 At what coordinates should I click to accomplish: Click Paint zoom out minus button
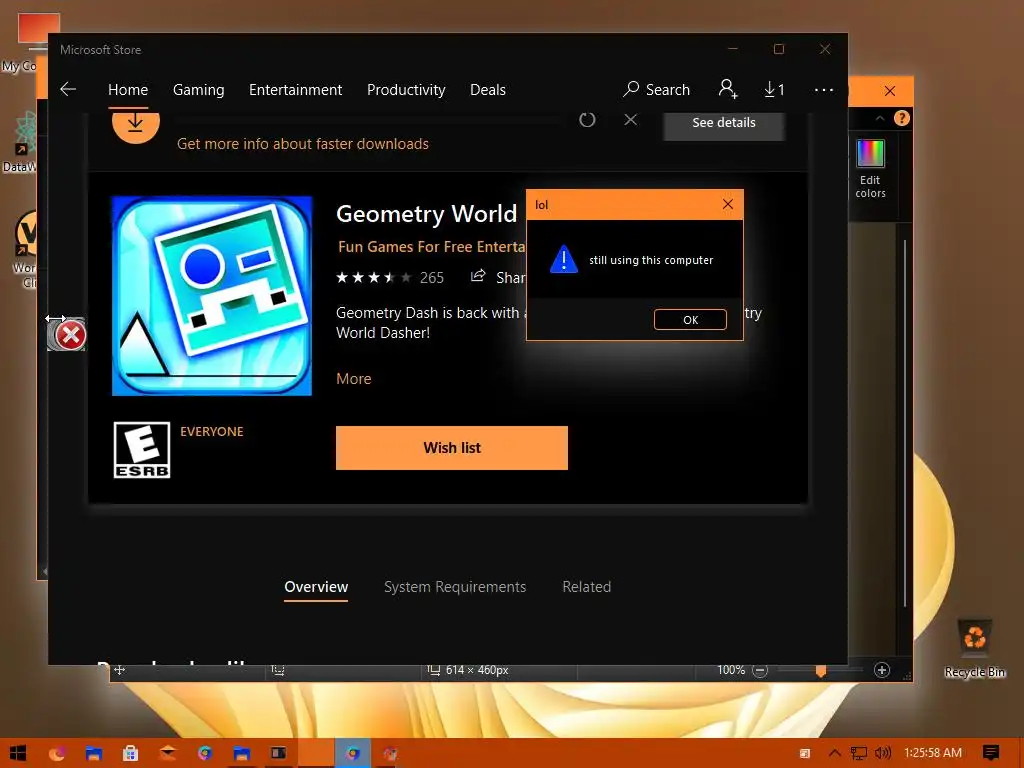[x=760, y=671]
